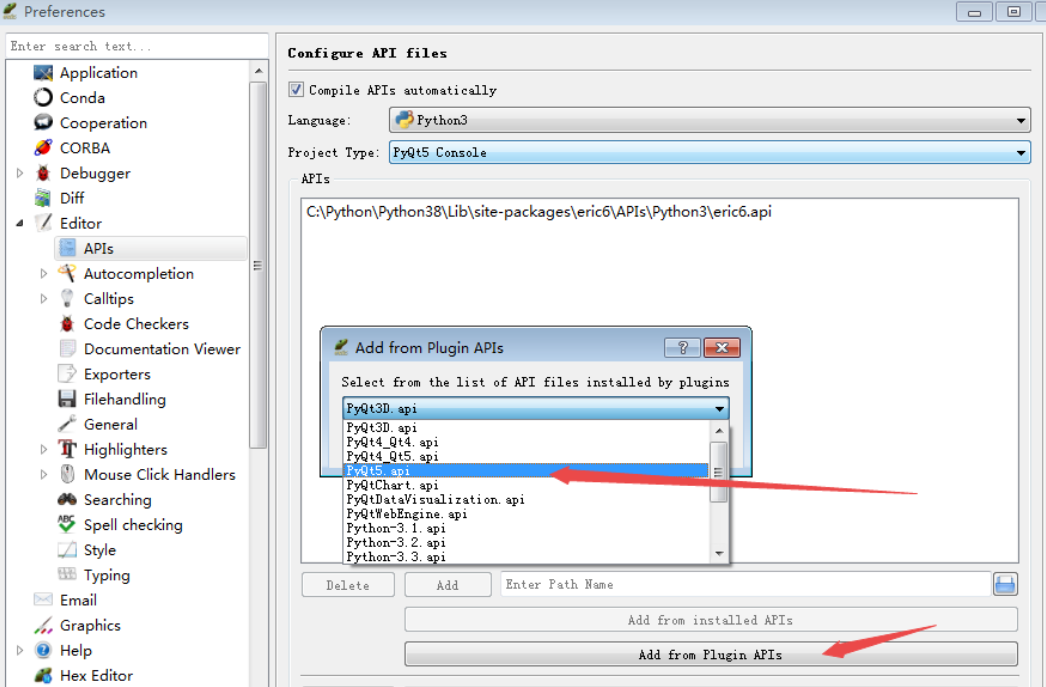Click the dropdown list scrollbar down arrow
Screen dimensions: 1046x687
tap(719, 553)
